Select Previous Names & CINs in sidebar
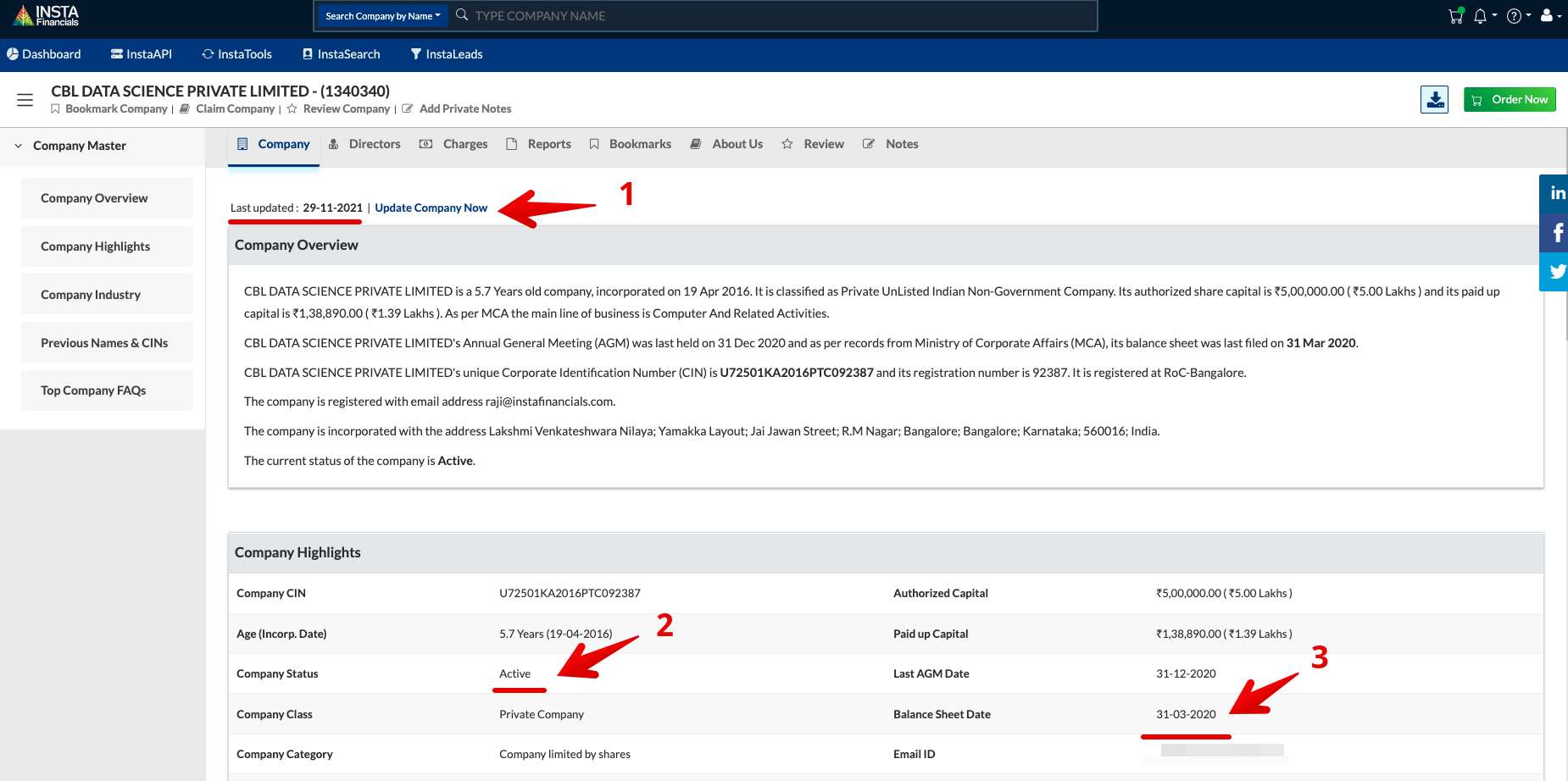 [107, 343]
